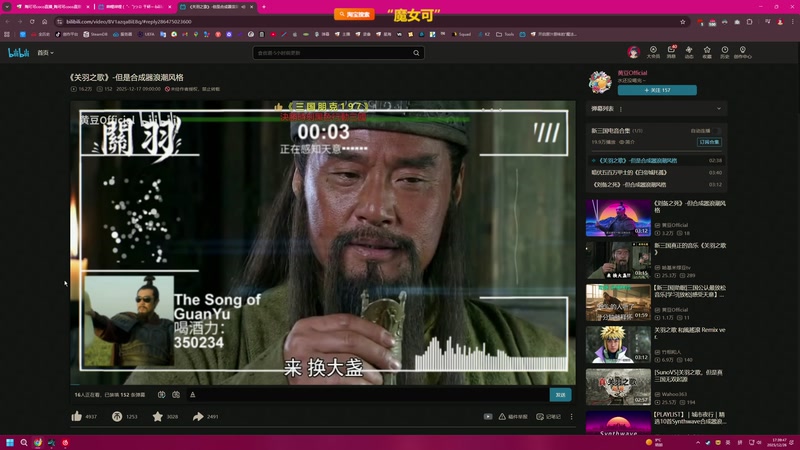Open the recommended thumbnail with 01:59 duration
800x450 pixels.
618,303
